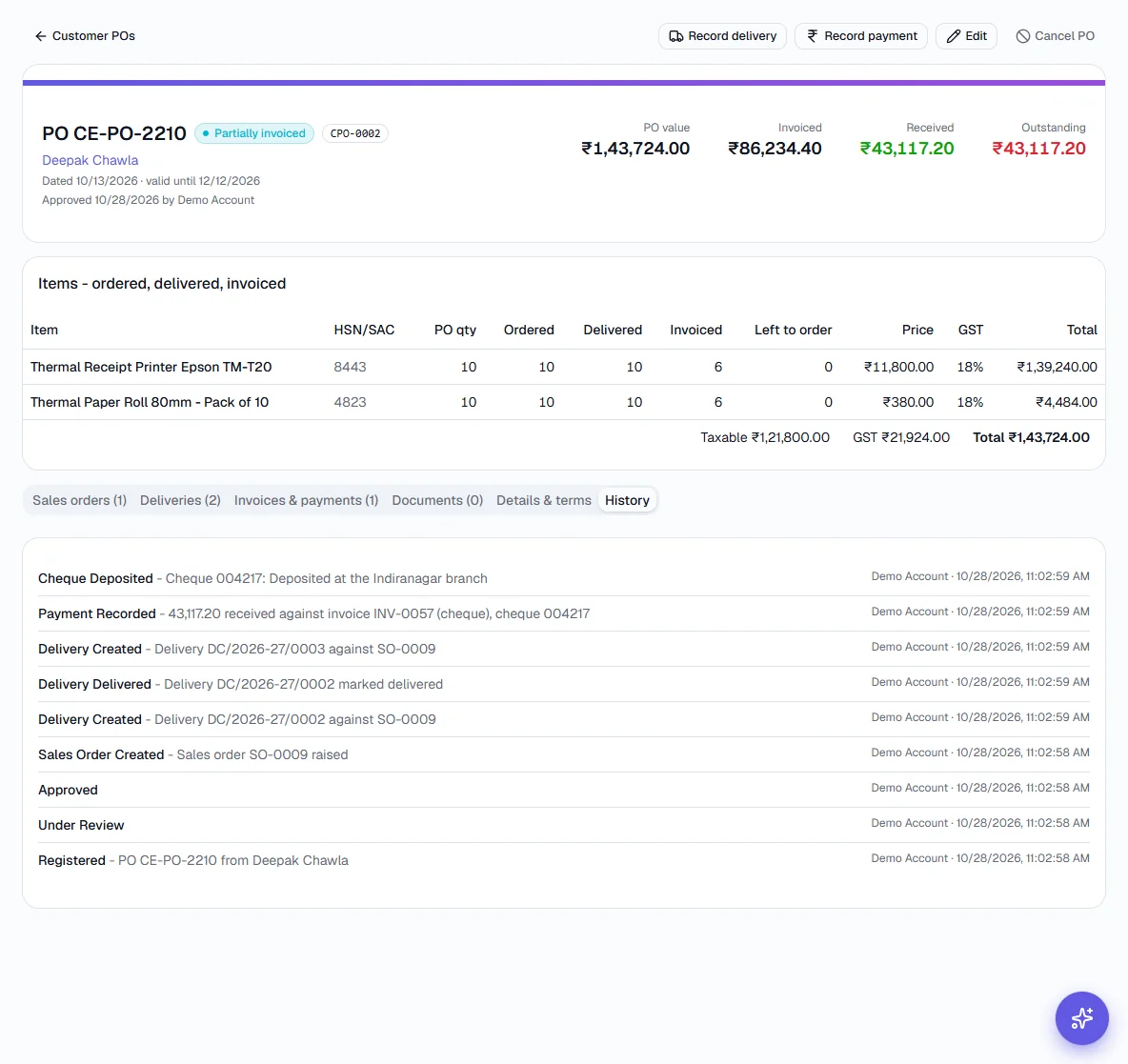Click the pencil icon on Edit

(x=954, y=36)
